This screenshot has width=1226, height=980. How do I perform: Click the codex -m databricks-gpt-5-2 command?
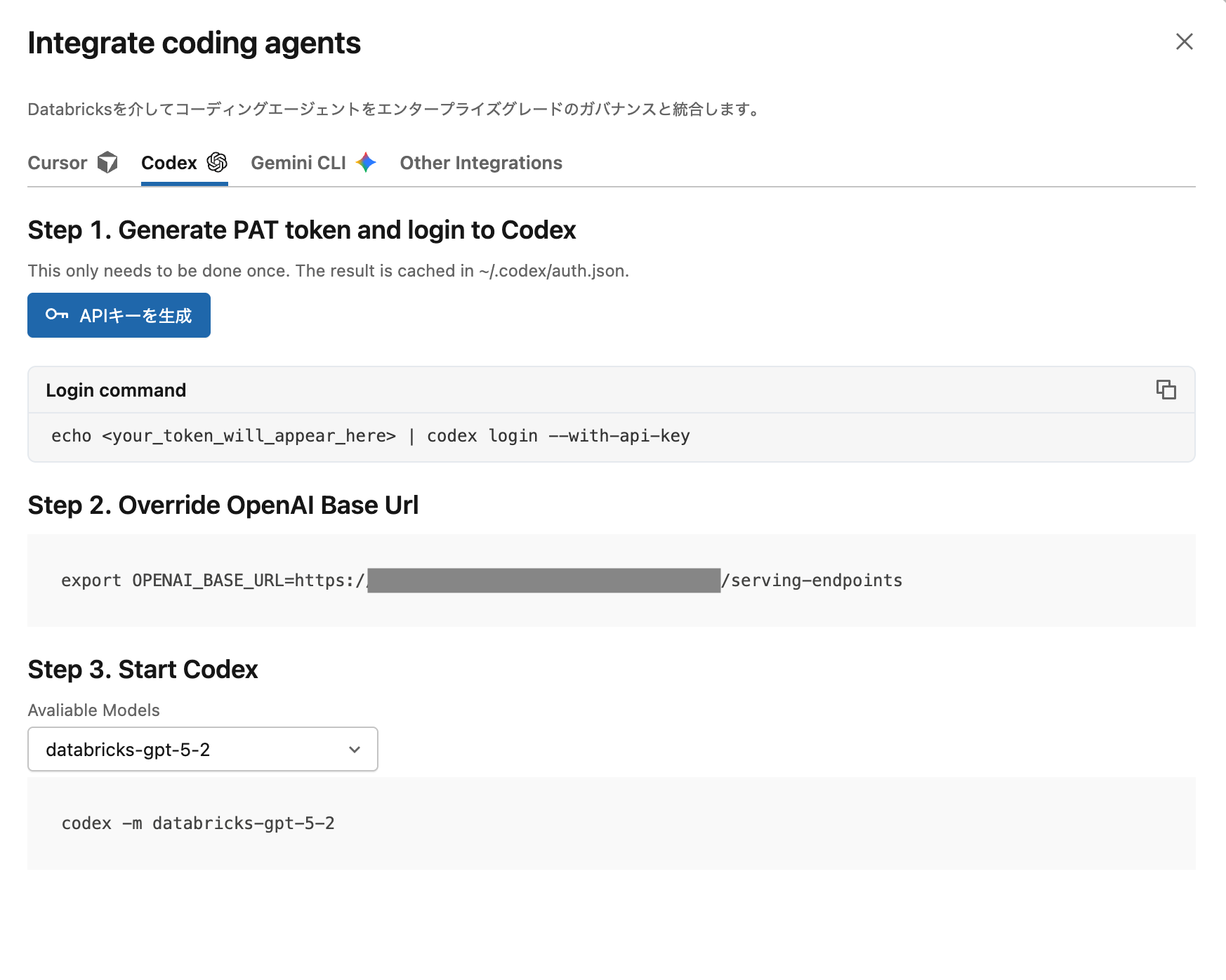coord(198,823)
